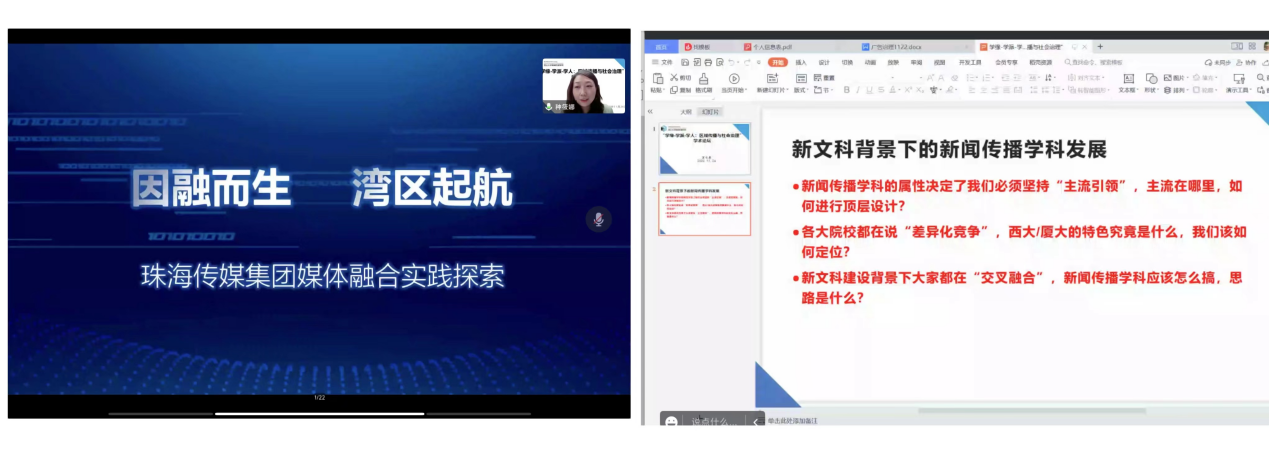Expand the Section (节) dropdown
The image size is (1269, 459).
point(826,90)
